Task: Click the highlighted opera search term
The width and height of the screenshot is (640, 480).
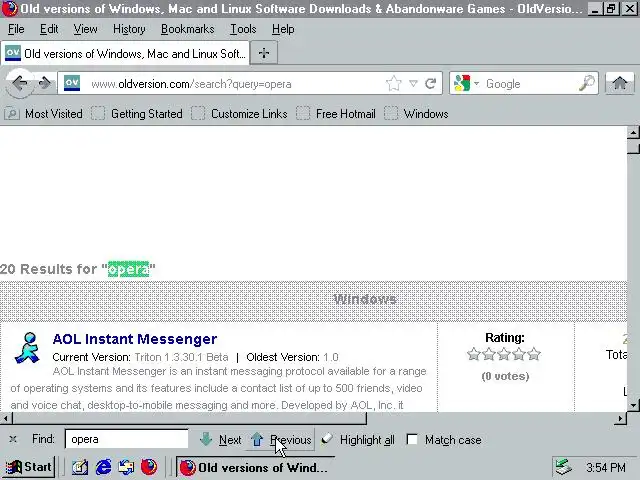Action: [x=128, y=269]
